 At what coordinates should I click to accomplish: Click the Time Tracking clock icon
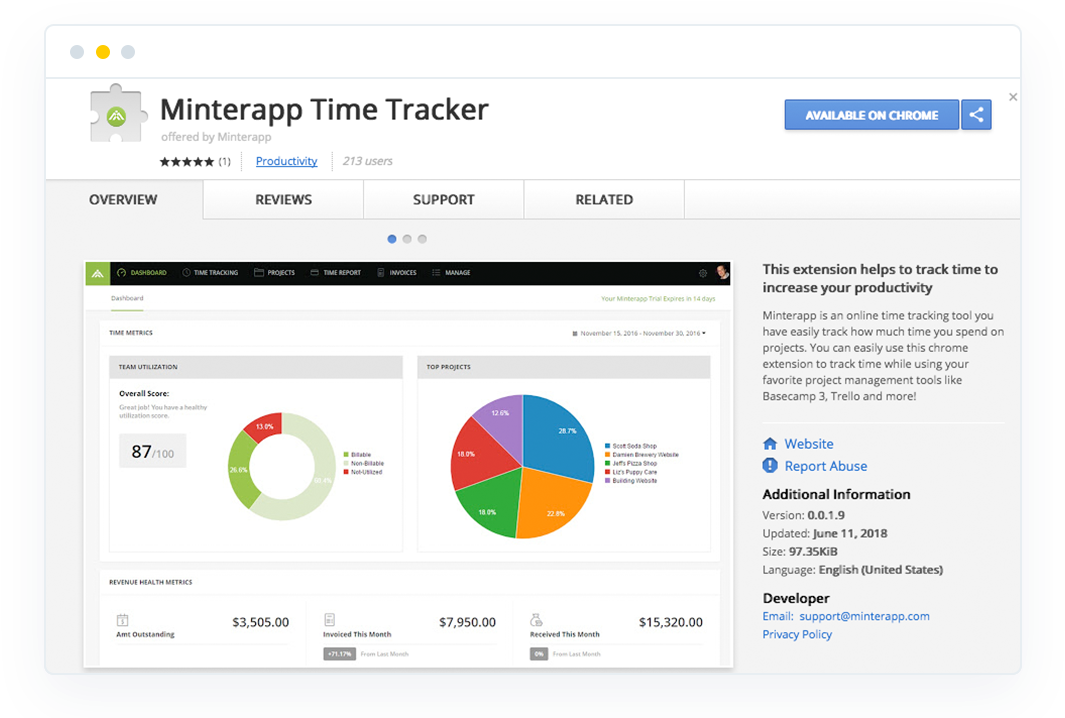[186, 272]
